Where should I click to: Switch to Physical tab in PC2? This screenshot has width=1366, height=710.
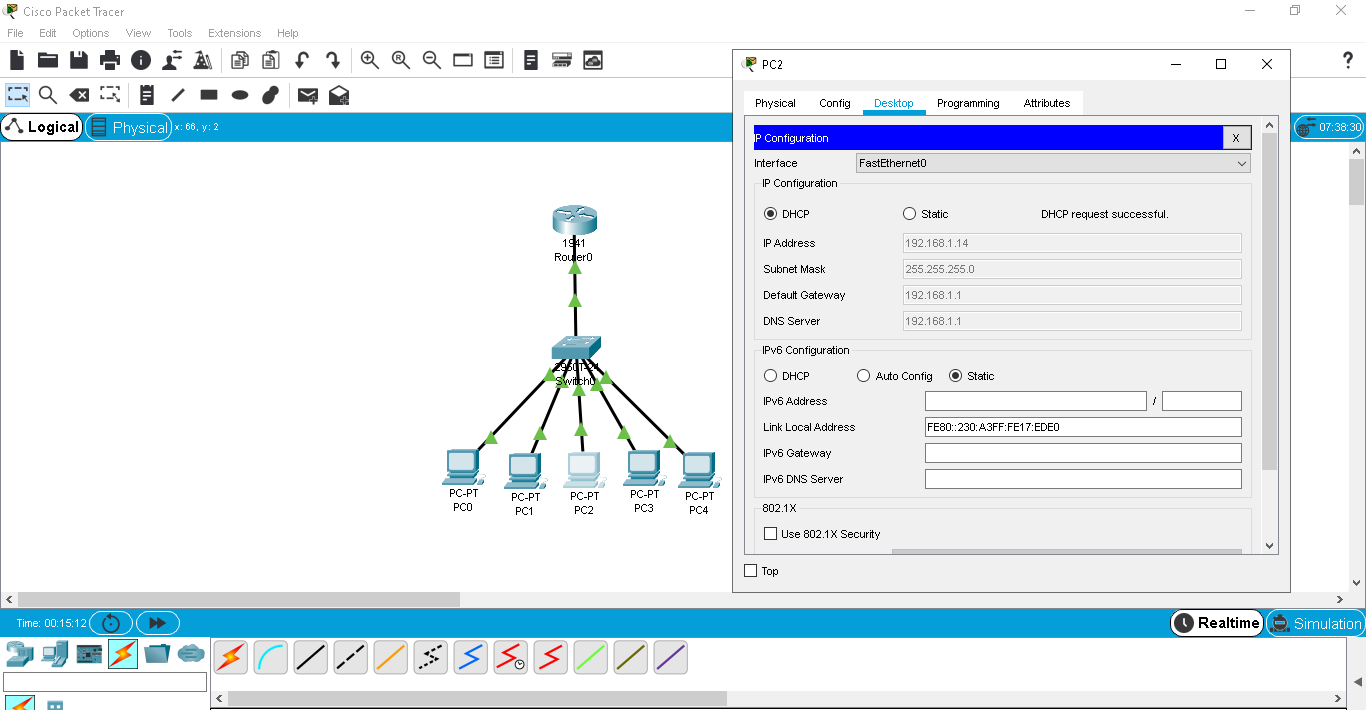pos(775,103)
